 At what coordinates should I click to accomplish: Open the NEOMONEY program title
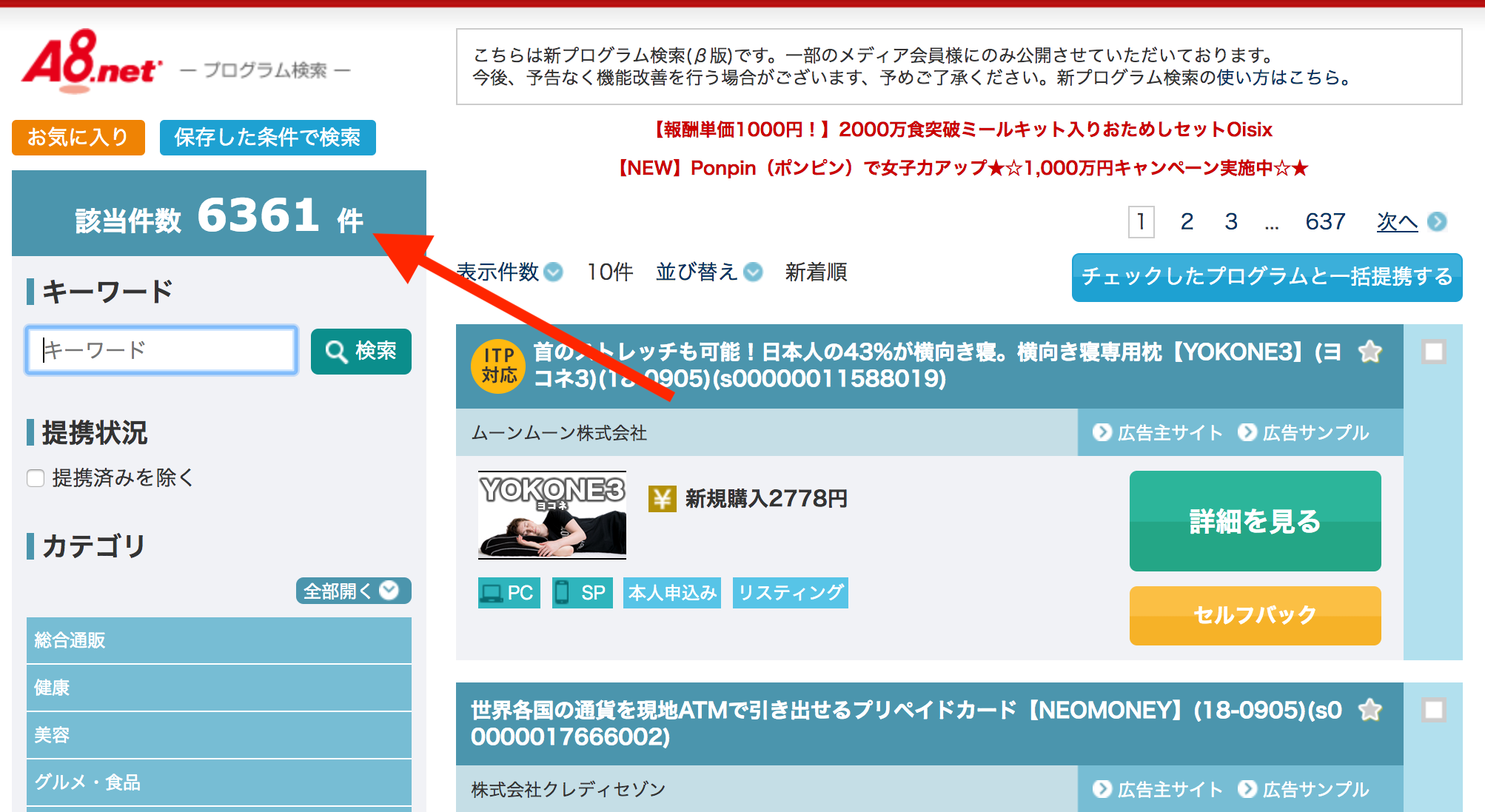[x=908, y=723]
